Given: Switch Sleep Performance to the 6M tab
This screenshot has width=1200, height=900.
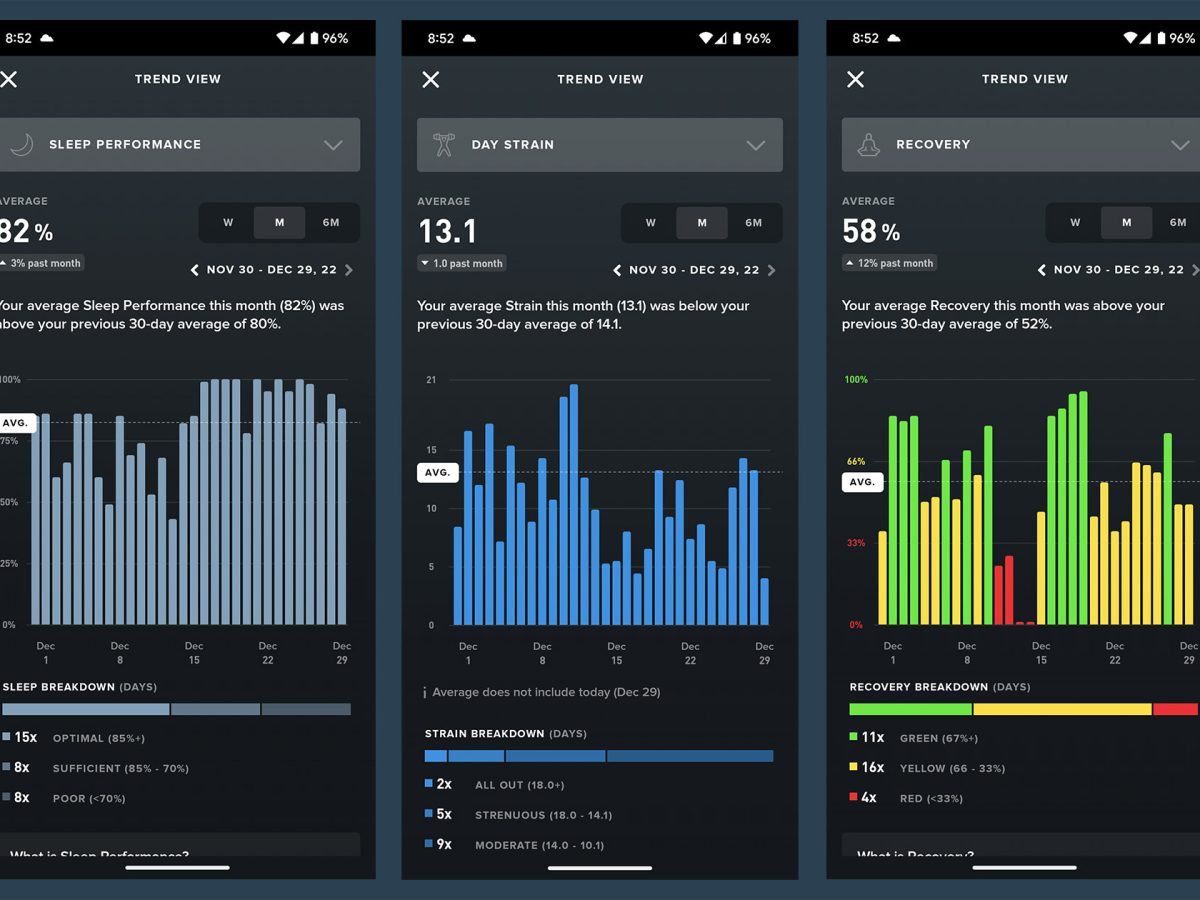Looking at the screenshot, I should click(331, 223).
